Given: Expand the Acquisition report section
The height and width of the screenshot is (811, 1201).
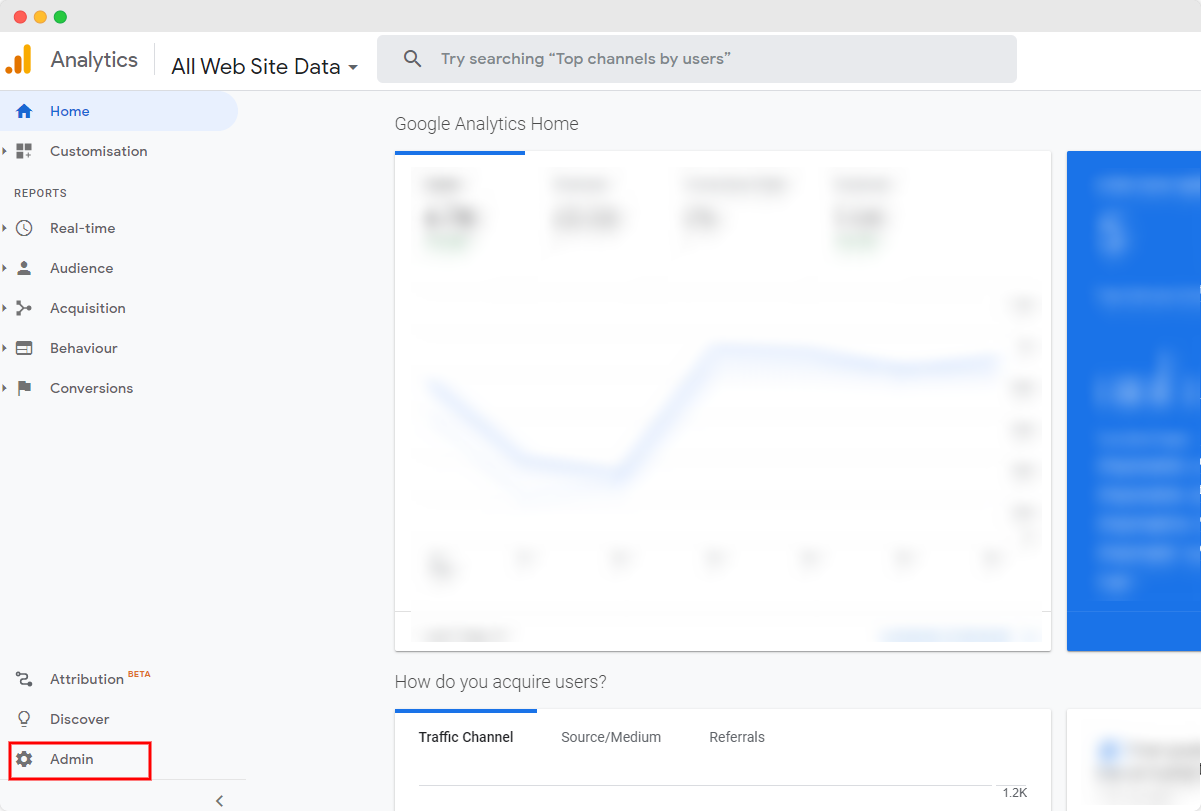Looking at the screenshot, I should (6, 308).
